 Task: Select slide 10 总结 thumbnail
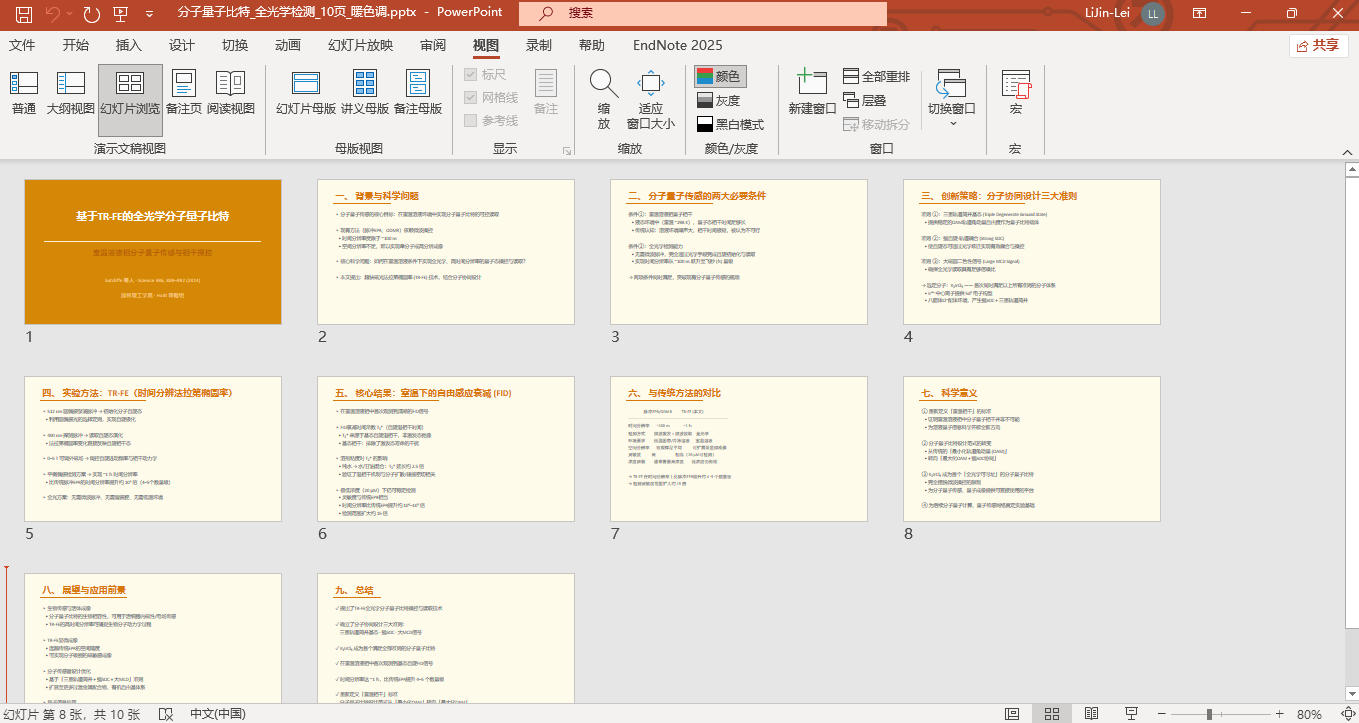tap(446, 640)
